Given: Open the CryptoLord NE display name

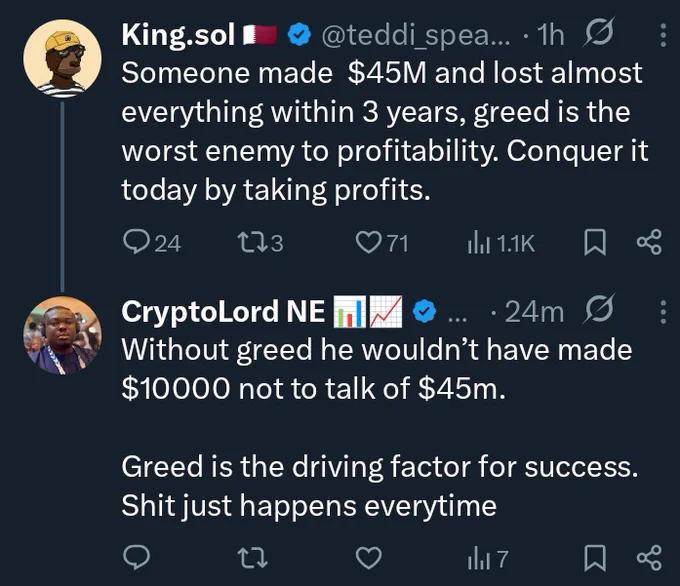Looking at the screenshot, I should pyautogui.click(x=223, y=311).
